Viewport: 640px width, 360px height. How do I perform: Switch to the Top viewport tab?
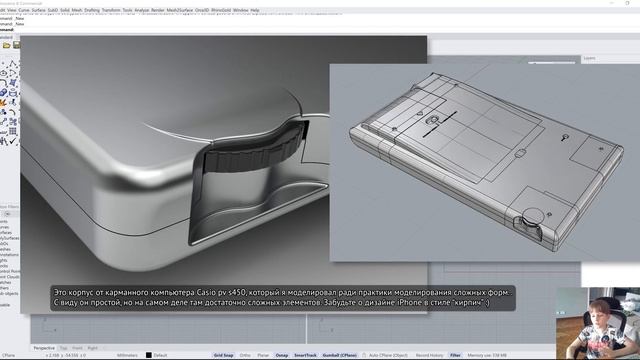pos(63,348)
